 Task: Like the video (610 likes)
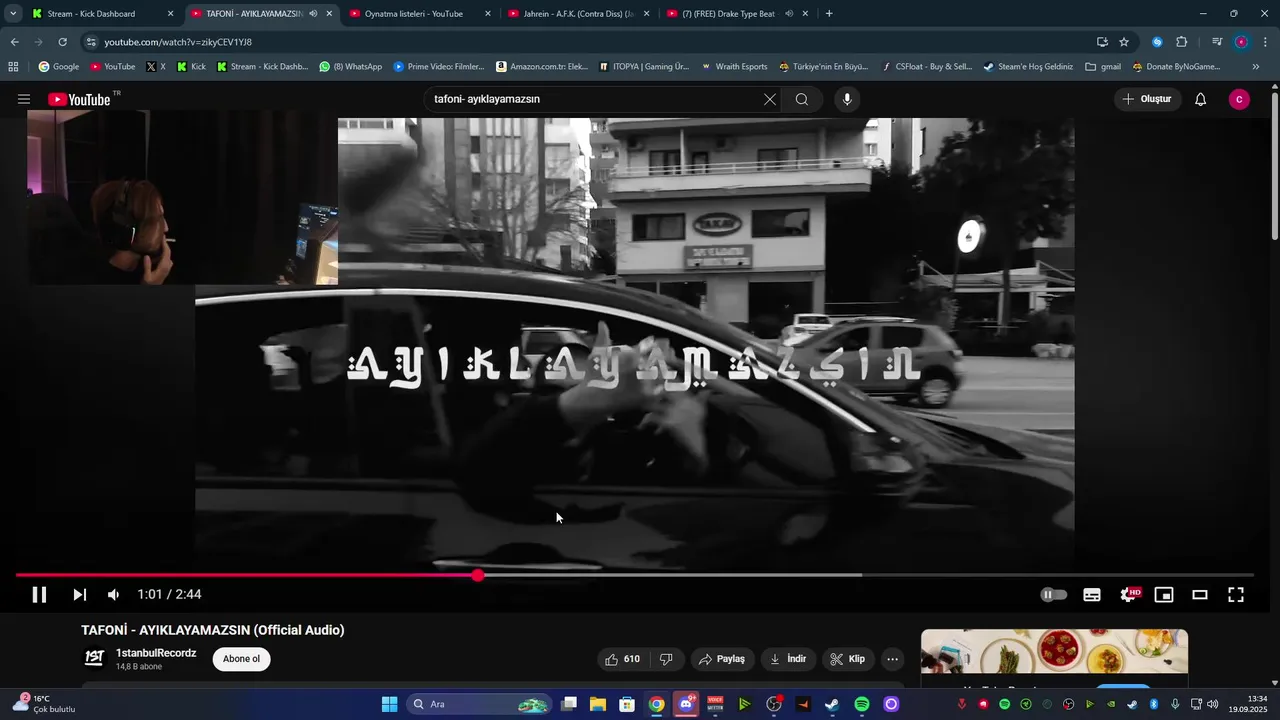click(x=622, y=659)
